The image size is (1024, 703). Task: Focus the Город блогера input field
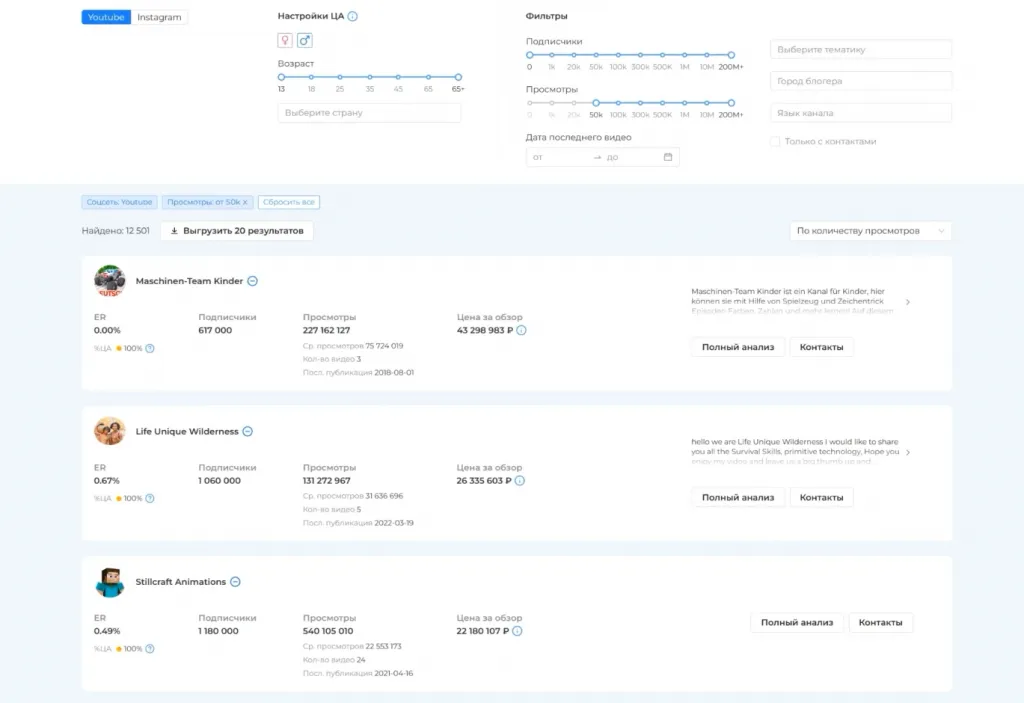(861, 81)
